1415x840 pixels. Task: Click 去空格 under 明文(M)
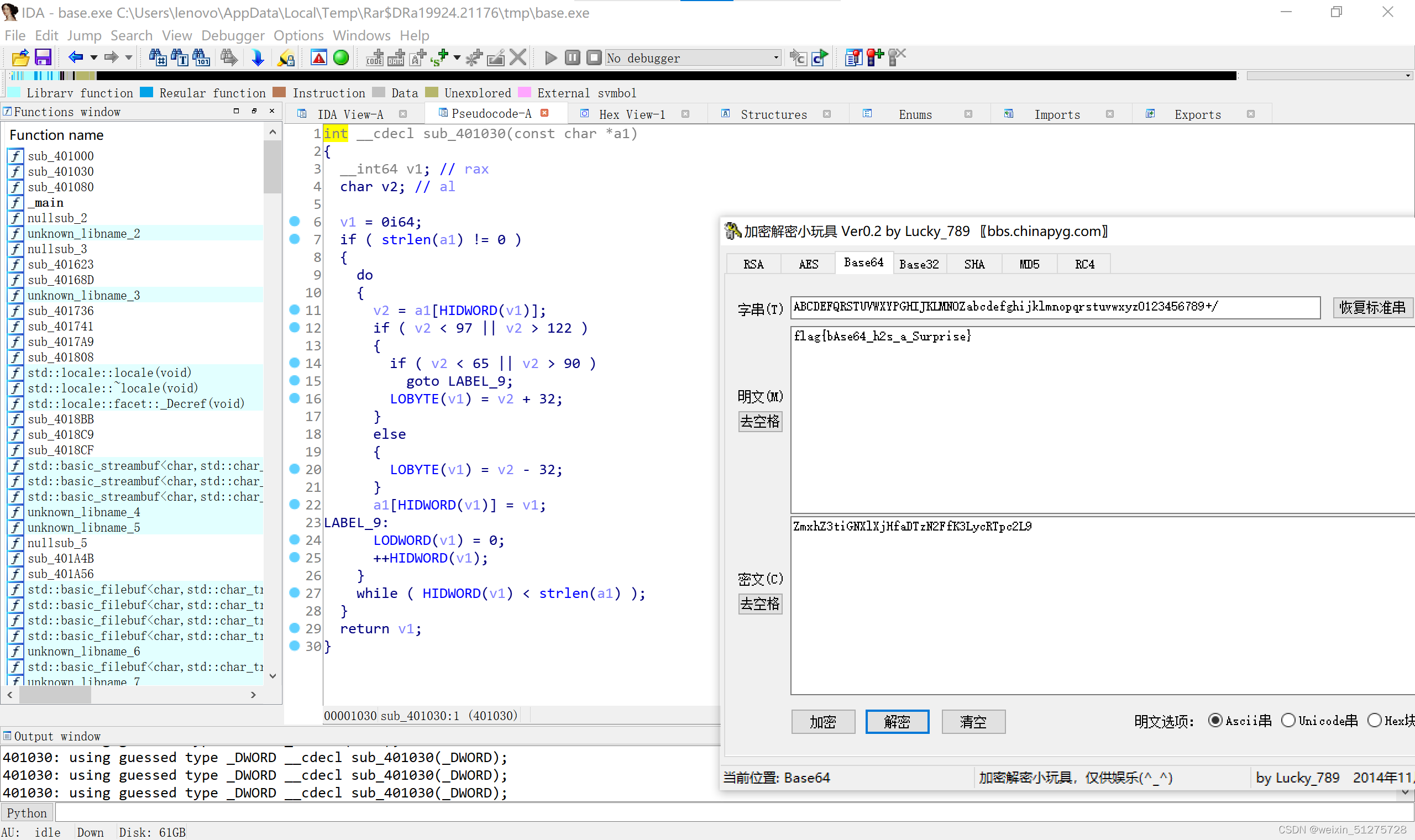tap(760, 422)
